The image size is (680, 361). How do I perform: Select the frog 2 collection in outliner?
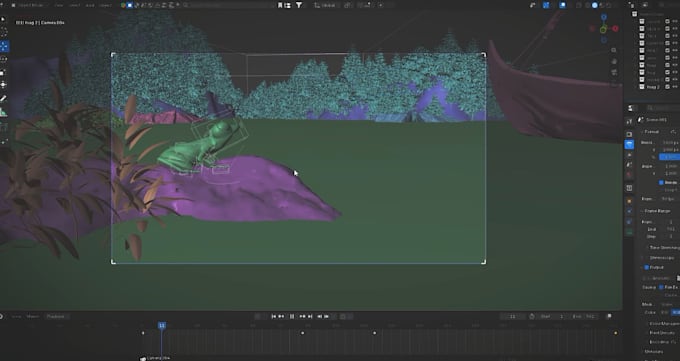(x=653, y=87)
